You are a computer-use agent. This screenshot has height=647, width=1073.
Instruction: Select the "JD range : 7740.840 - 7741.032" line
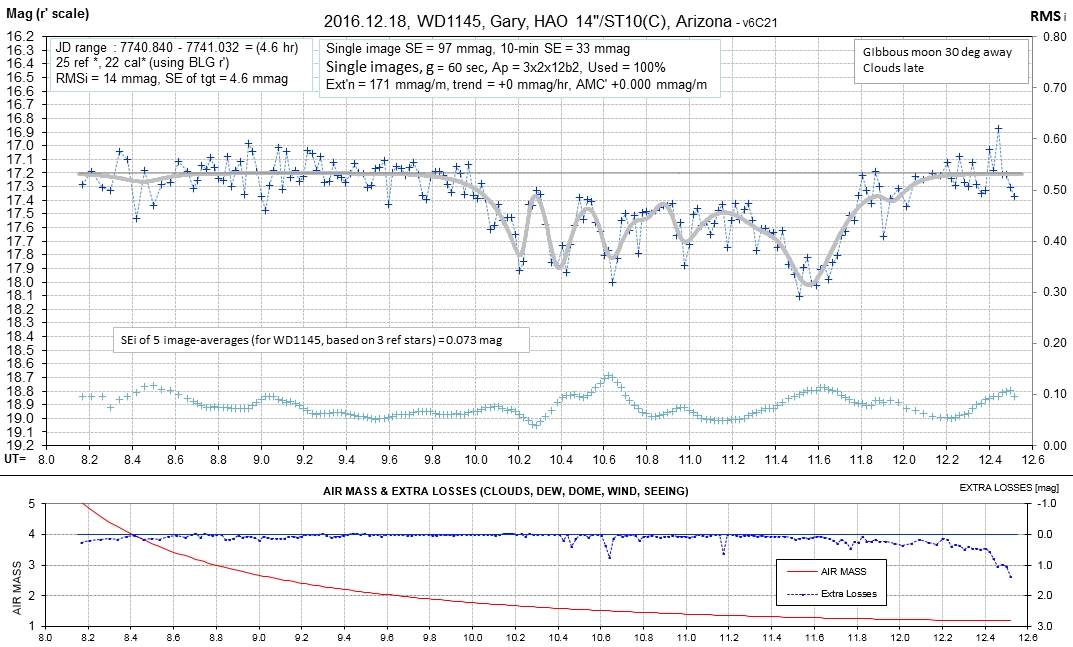[x=177, y=48]
